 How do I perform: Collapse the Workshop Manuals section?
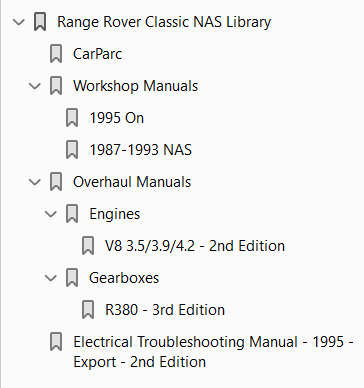pos(35,86)
